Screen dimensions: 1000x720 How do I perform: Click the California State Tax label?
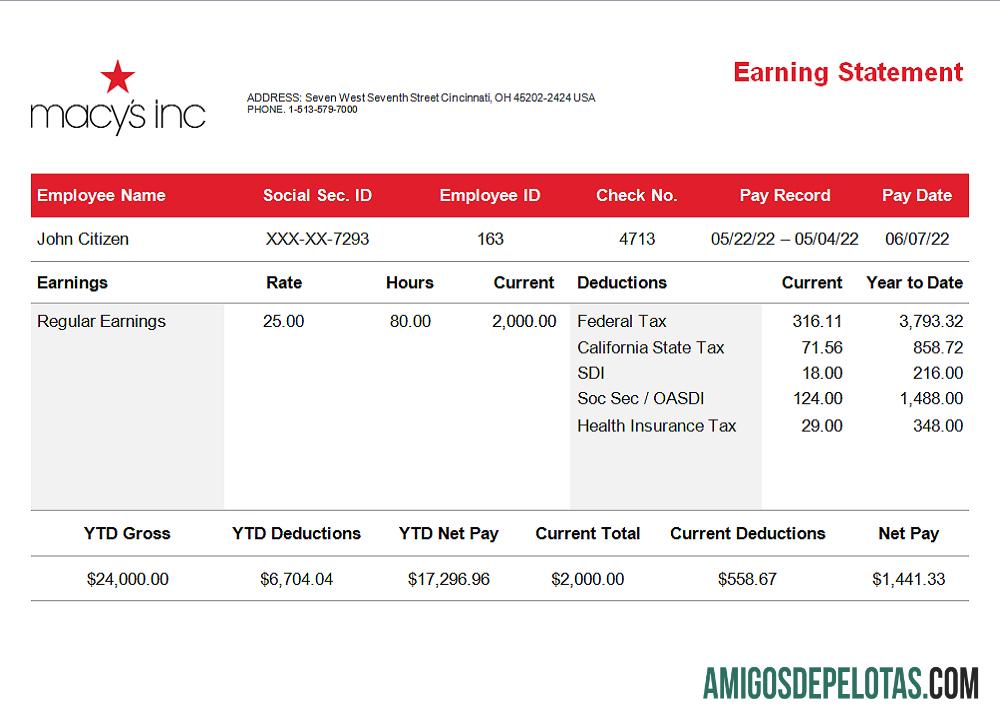pyautogui.click(x=651, y=348)
